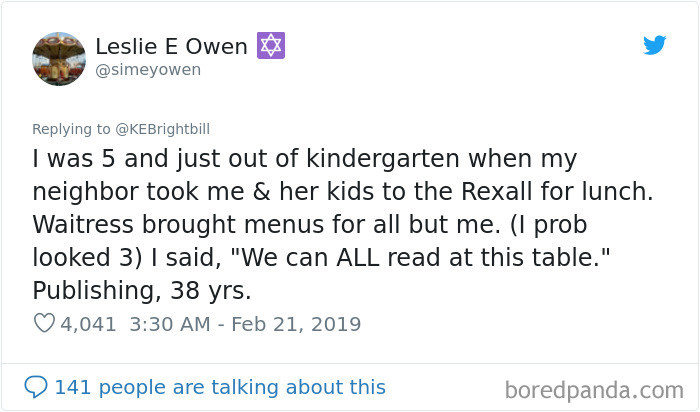Open the @KEBrightbill mention
This screenshot has height=412, width=700.
(x=159, y=128)
